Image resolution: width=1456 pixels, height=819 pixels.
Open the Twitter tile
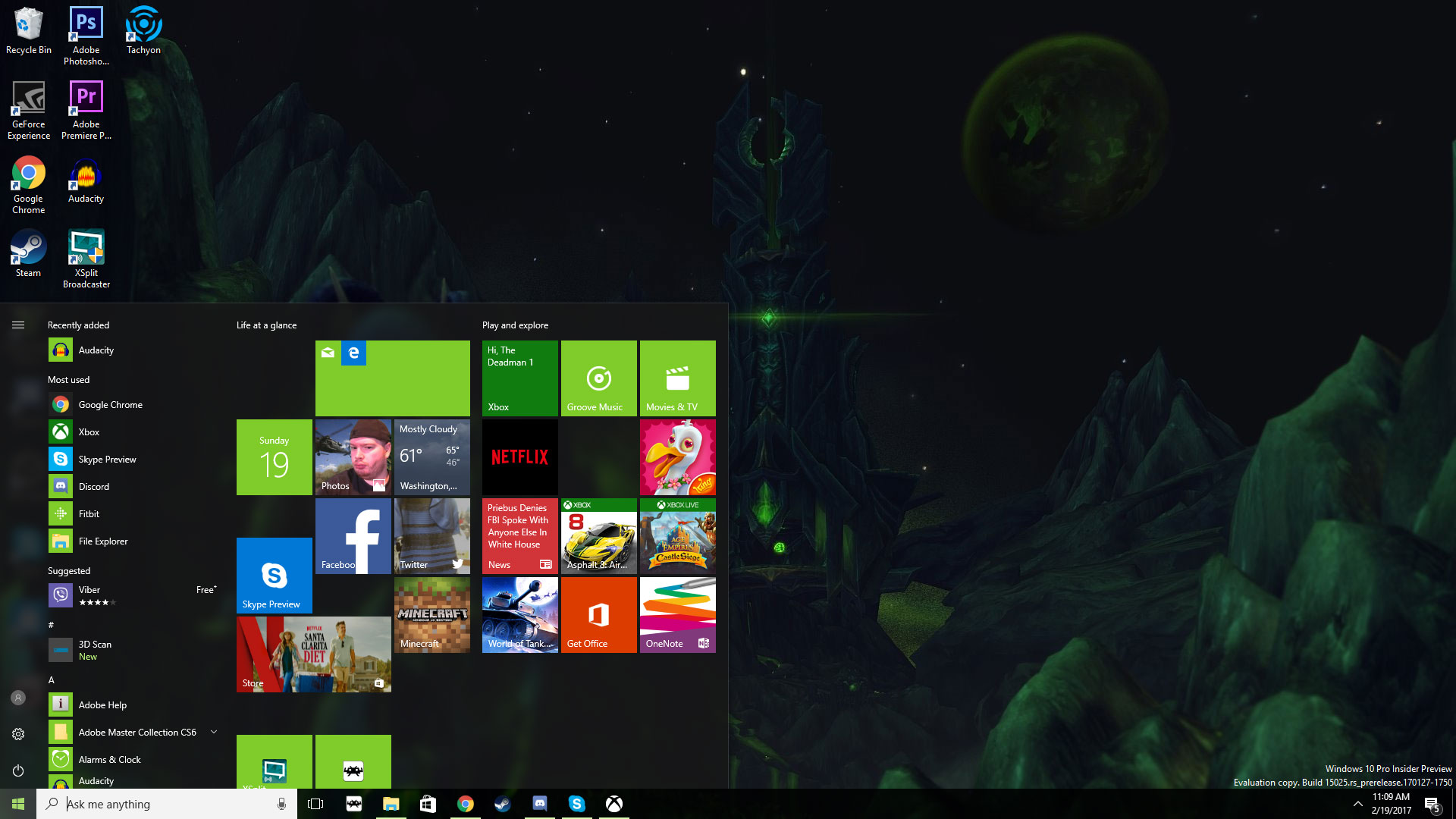pos(432,536)
